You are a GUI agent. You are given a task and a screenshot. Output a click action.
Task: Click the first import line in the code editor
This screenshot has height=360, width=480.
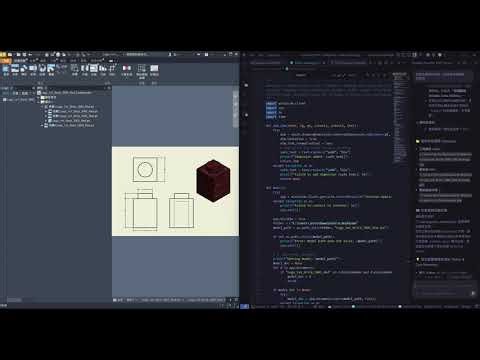(285, 103)
